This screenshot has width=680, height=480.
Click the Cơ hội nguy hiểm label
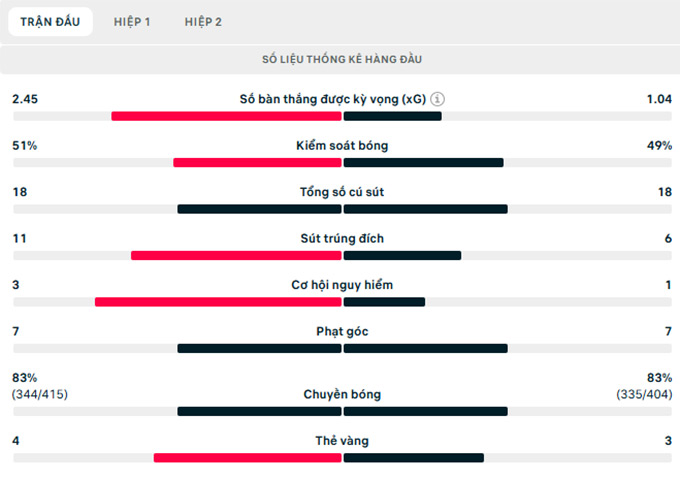(x=342, y=284)
